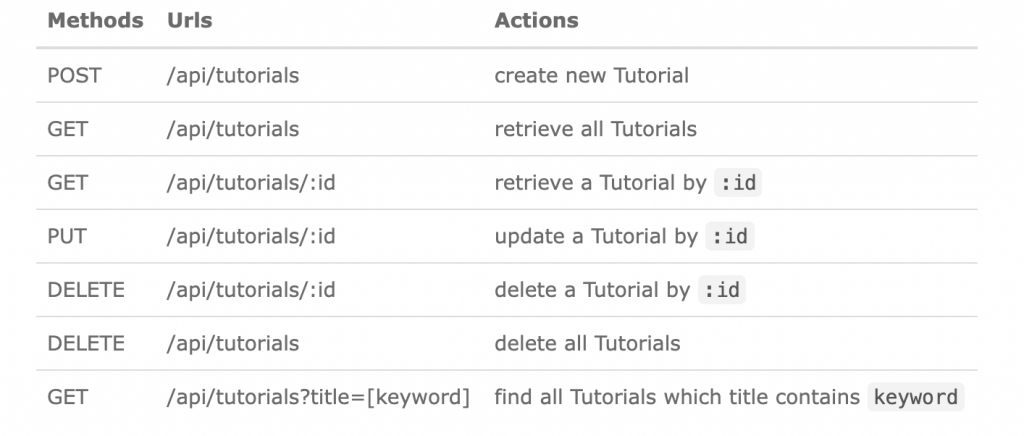The image size is (1024, 436).
Task: Click /api/tutorials/:id URL in PUT row
Action: 251,236
